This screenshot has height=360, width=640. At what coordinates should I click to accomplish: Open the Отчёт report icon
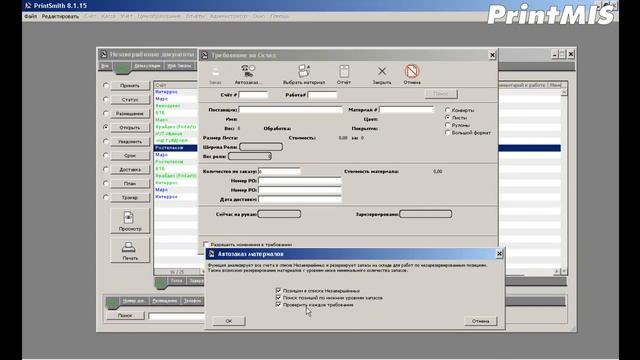pyautogui.click(x=344, y=71)
